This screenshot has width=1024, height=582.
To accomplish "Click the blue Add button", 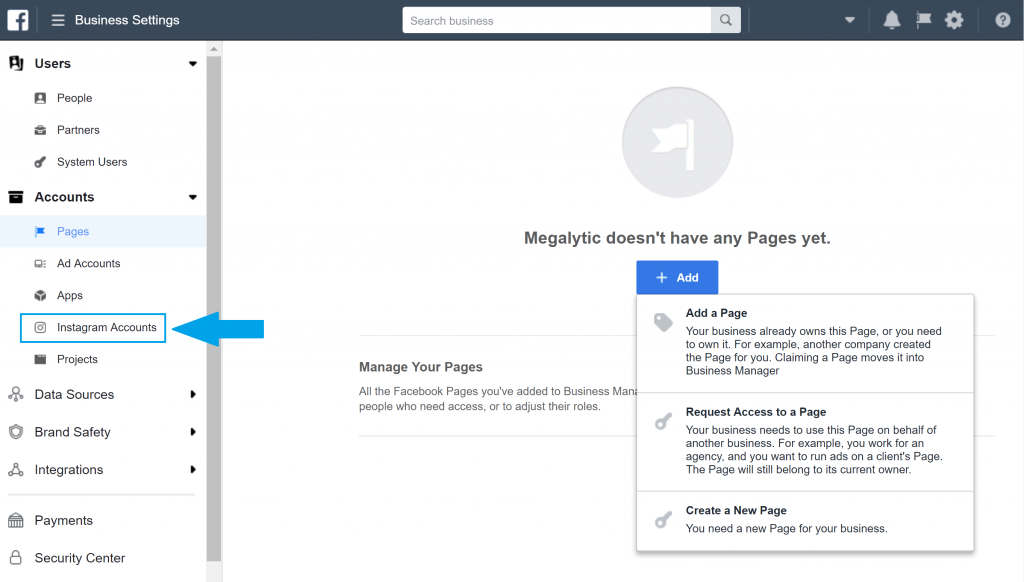I will (677, 278).
